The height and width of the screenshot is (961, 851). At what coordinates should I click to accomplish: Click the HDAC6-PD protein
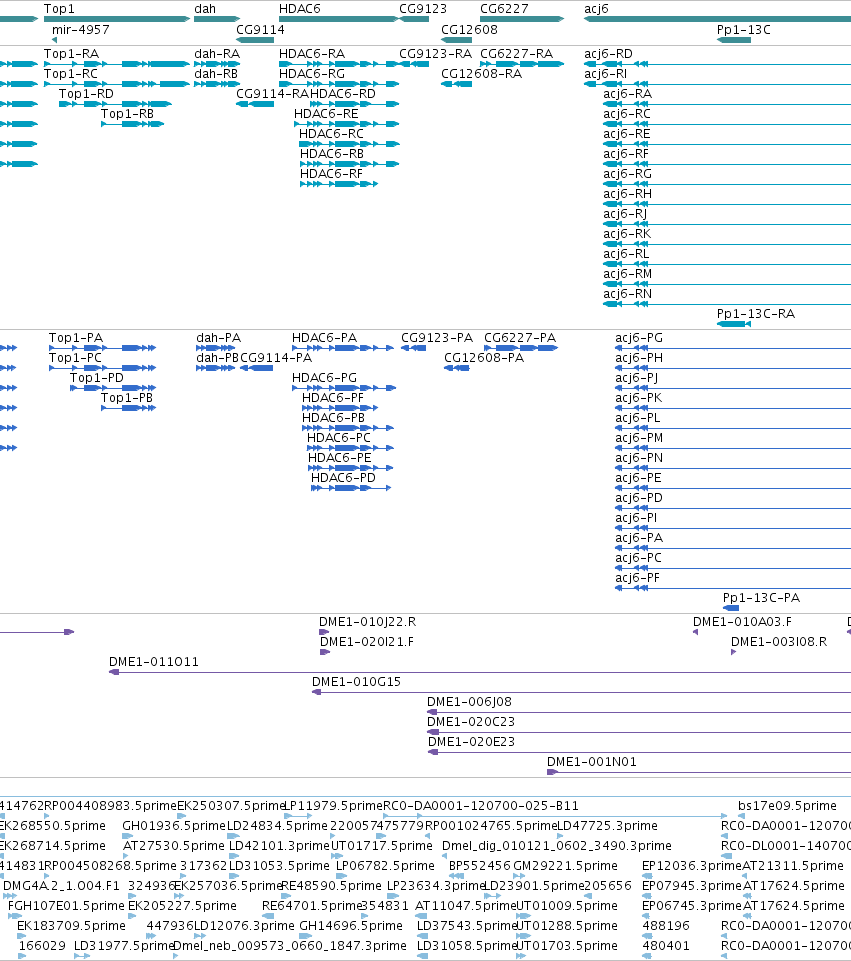(x=350, y=488)
